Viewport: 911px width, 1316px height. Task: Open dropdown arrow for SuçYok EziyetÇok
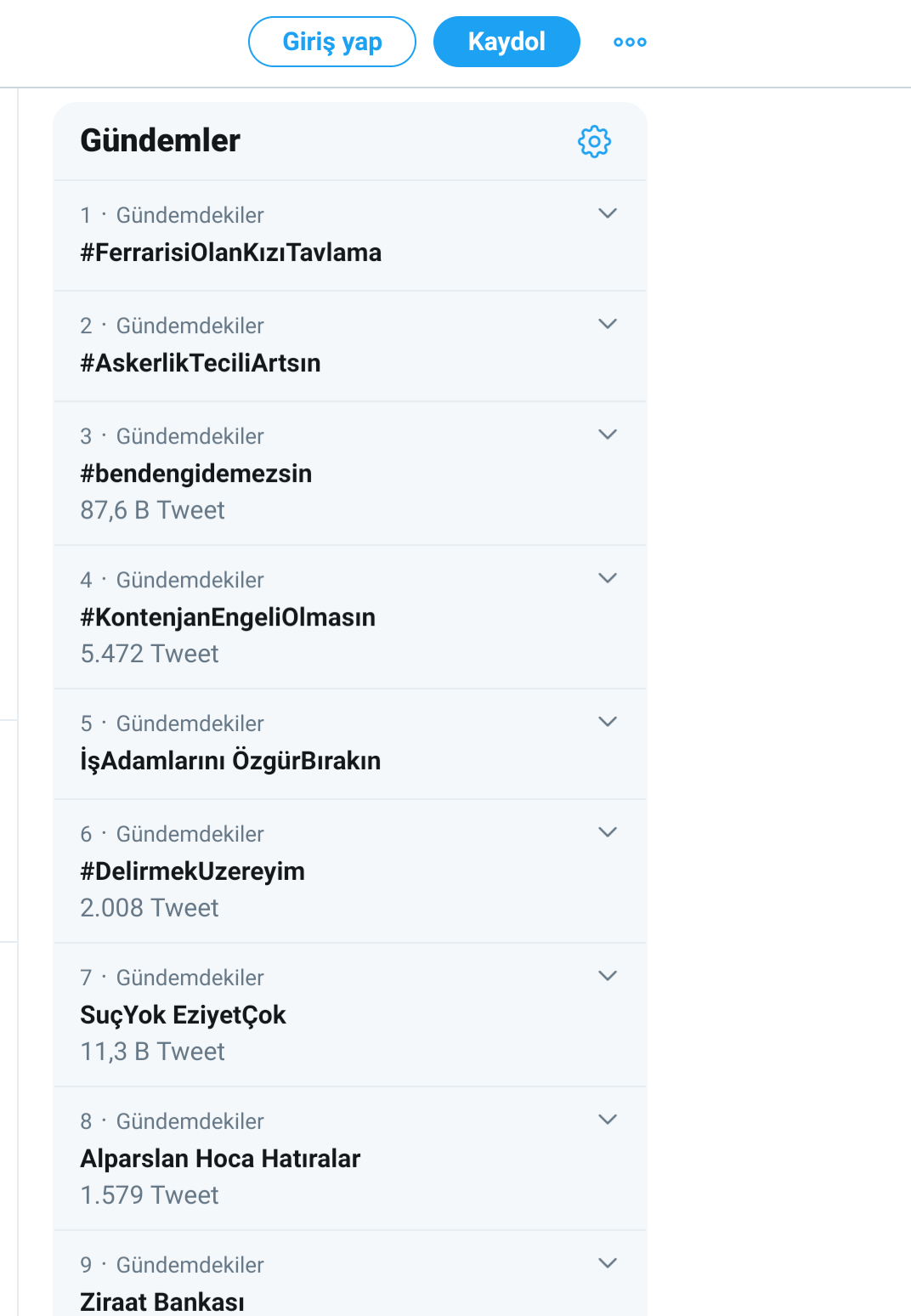[x=607, y=976]
